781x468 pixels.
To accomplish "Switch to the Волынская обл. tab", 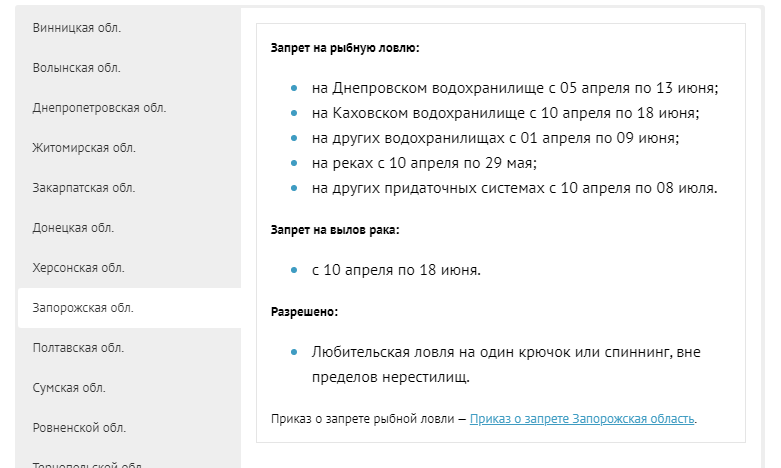I will coord(77,68).
